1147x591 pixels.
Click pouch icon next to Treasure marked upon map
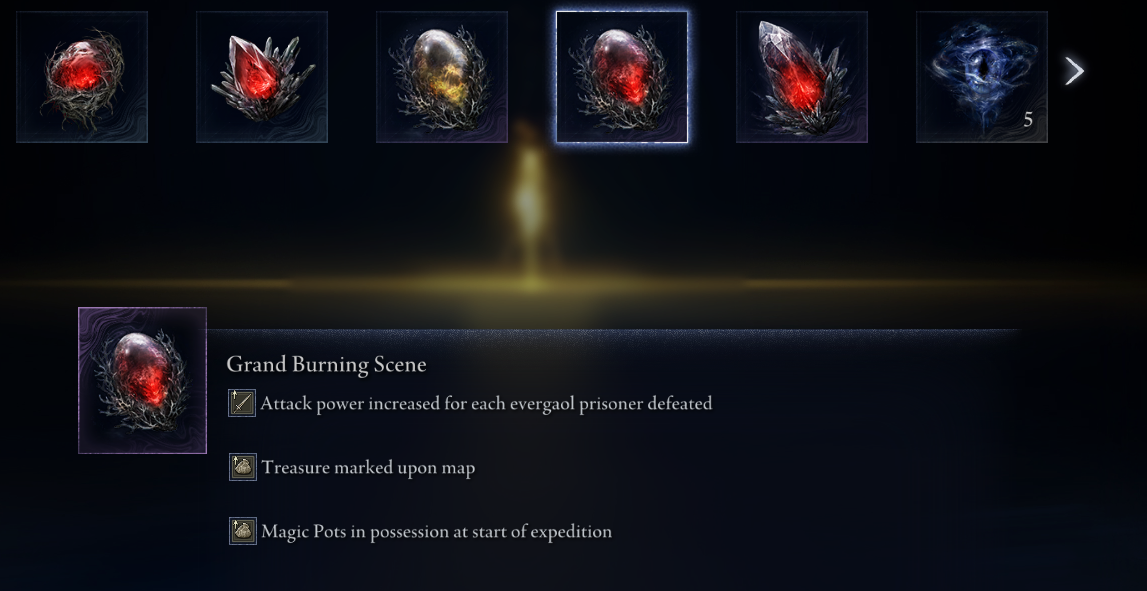click(242, 467)
